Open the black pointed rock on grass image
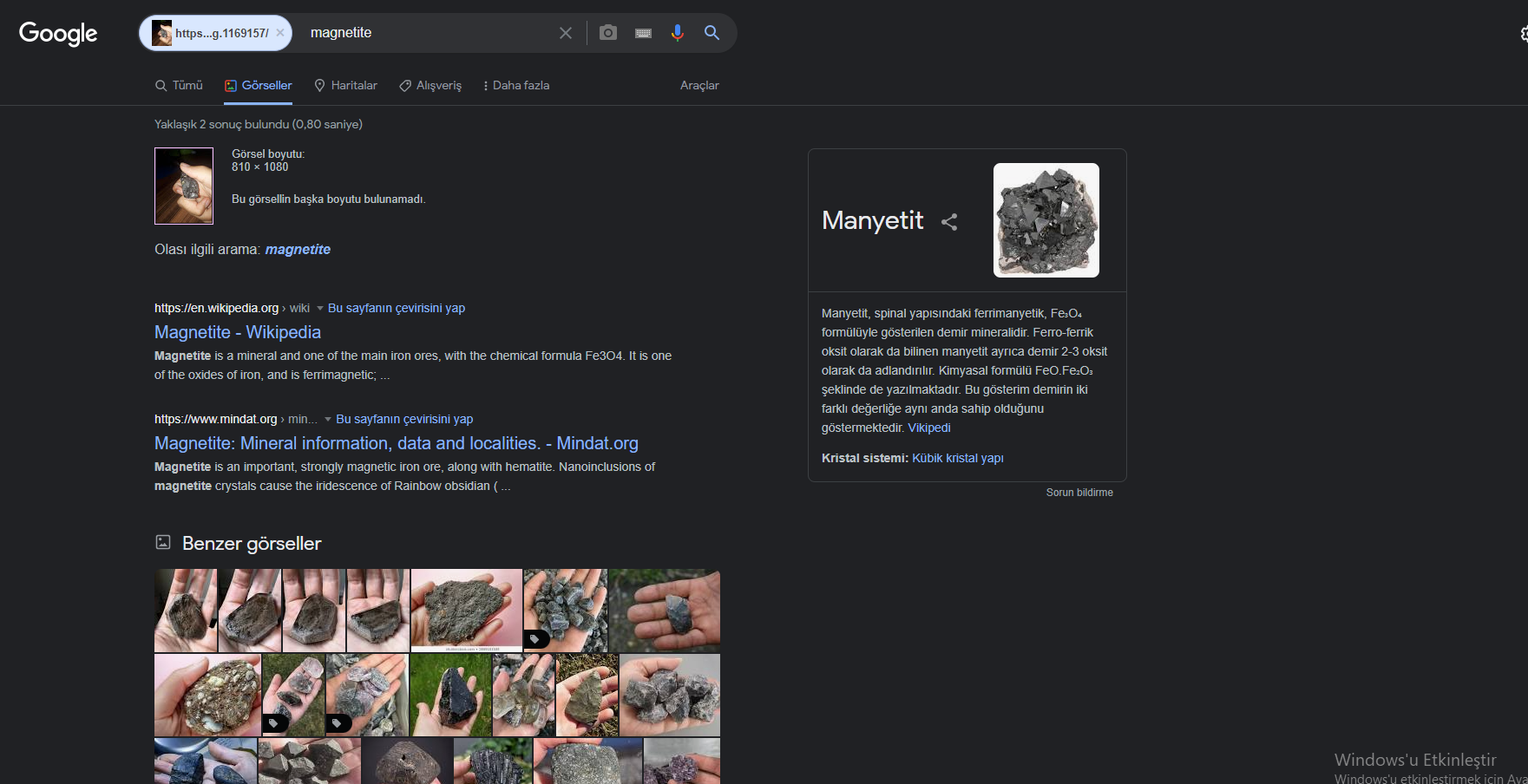This screenshot has width=1528, height=784. (x=451, y=696)
